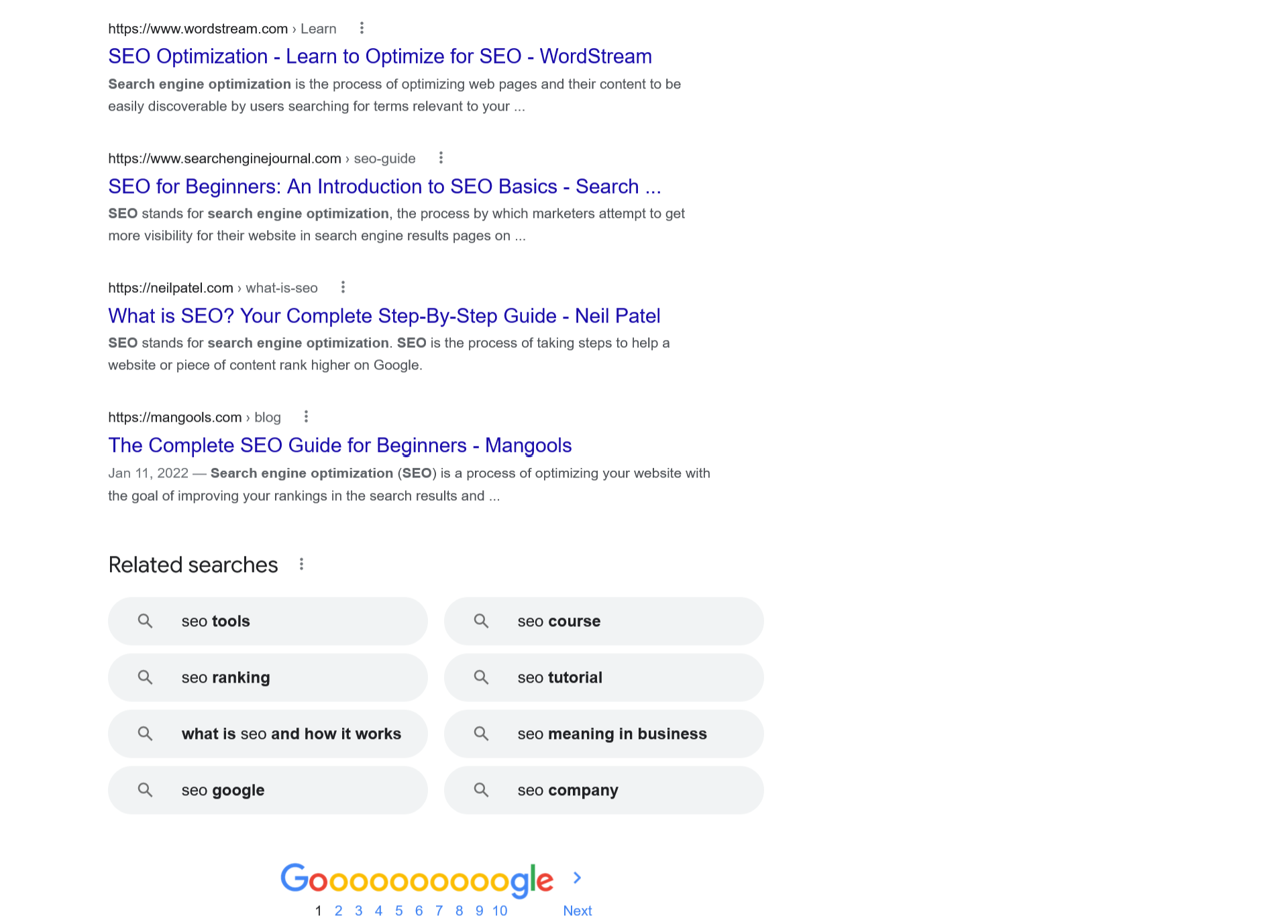Image resolution: width=1288 pixels, height=924 pixels.
Task: Click the search icon next to "seo company"
Action: (481, 790)
